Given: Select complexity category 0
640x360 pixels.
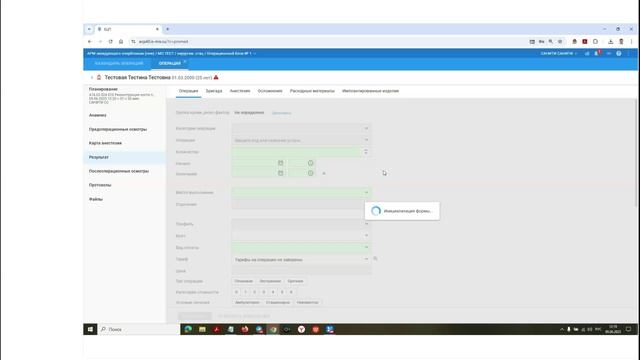Looking at the screenshot, I should pos(236,292).
